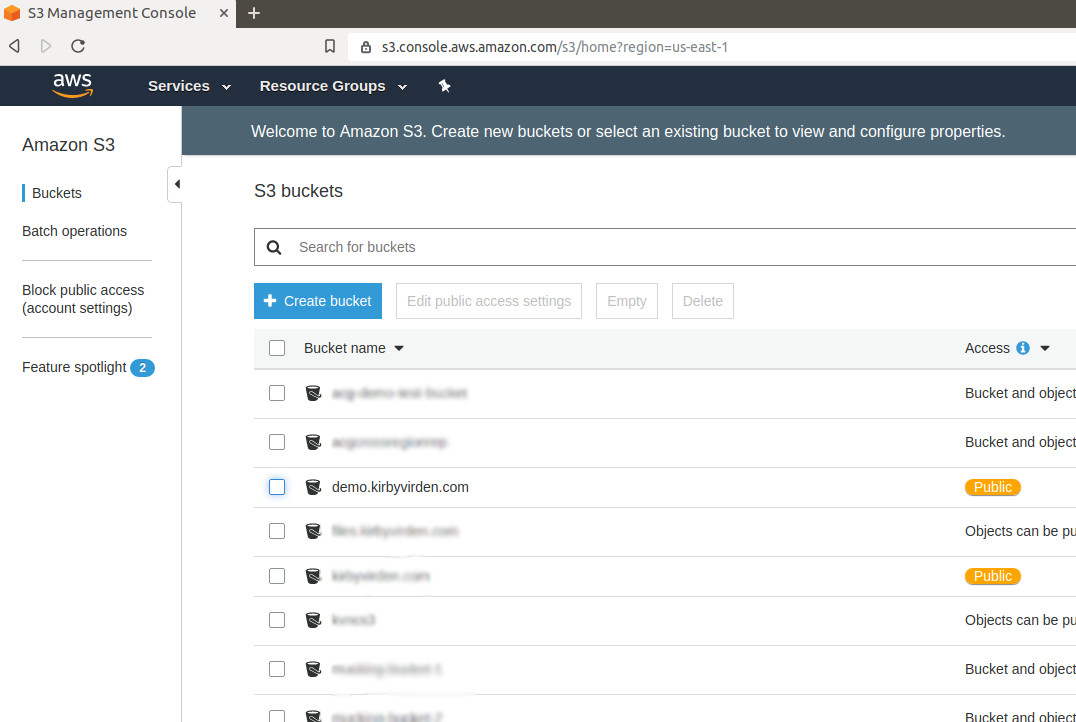
Task: Open the Batch operations sidebar link
Action: coord(74,231)
